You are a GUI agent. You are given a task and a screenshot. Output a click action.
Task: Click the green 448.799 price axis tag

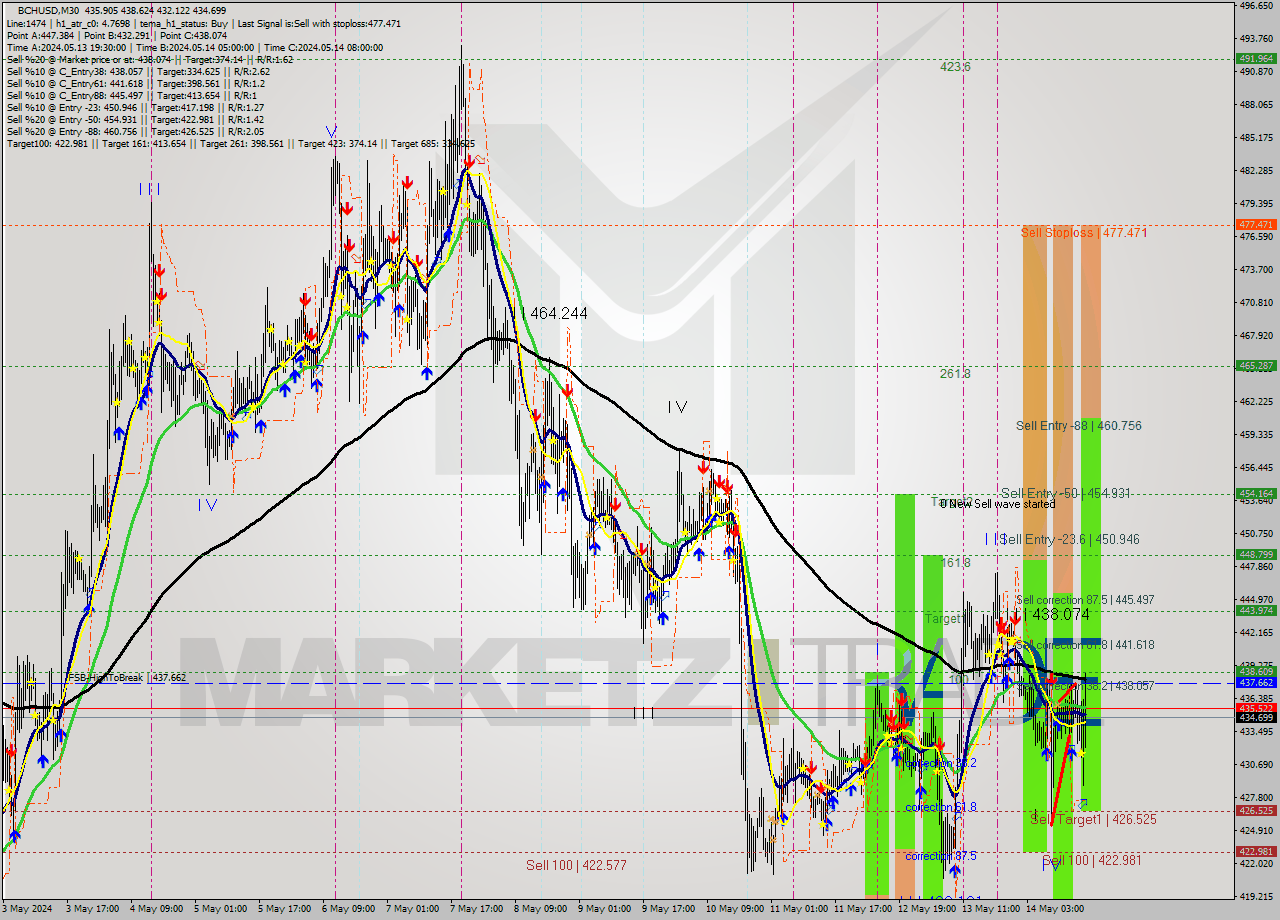point(1256,554)
